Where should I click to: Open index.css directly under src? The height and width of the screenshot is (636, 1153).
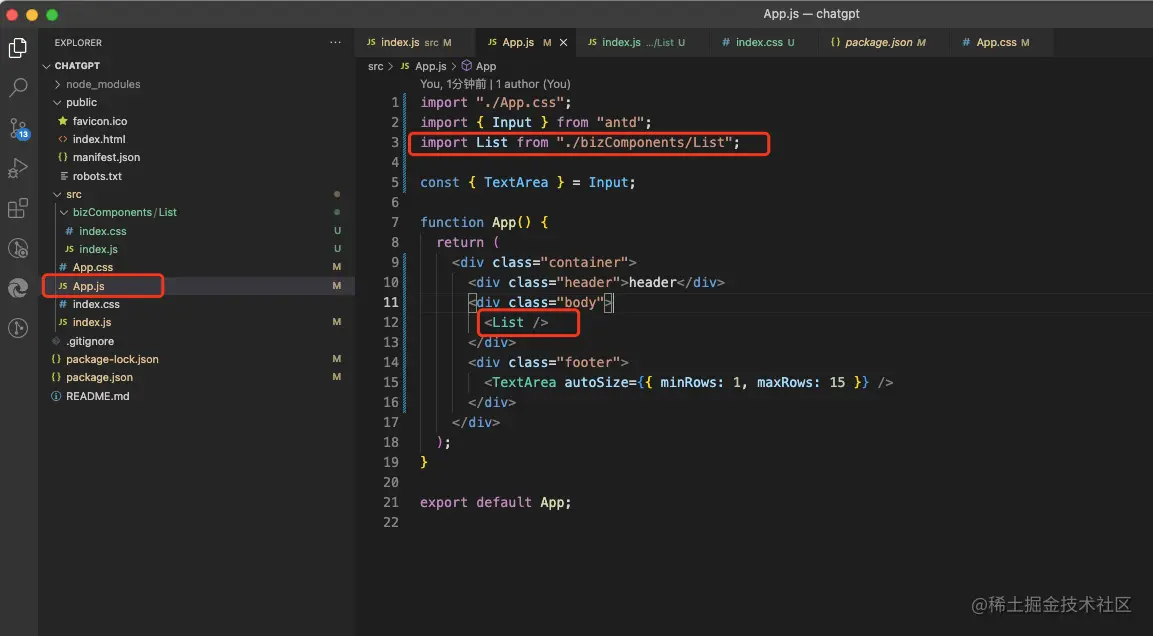pos(96,304)
